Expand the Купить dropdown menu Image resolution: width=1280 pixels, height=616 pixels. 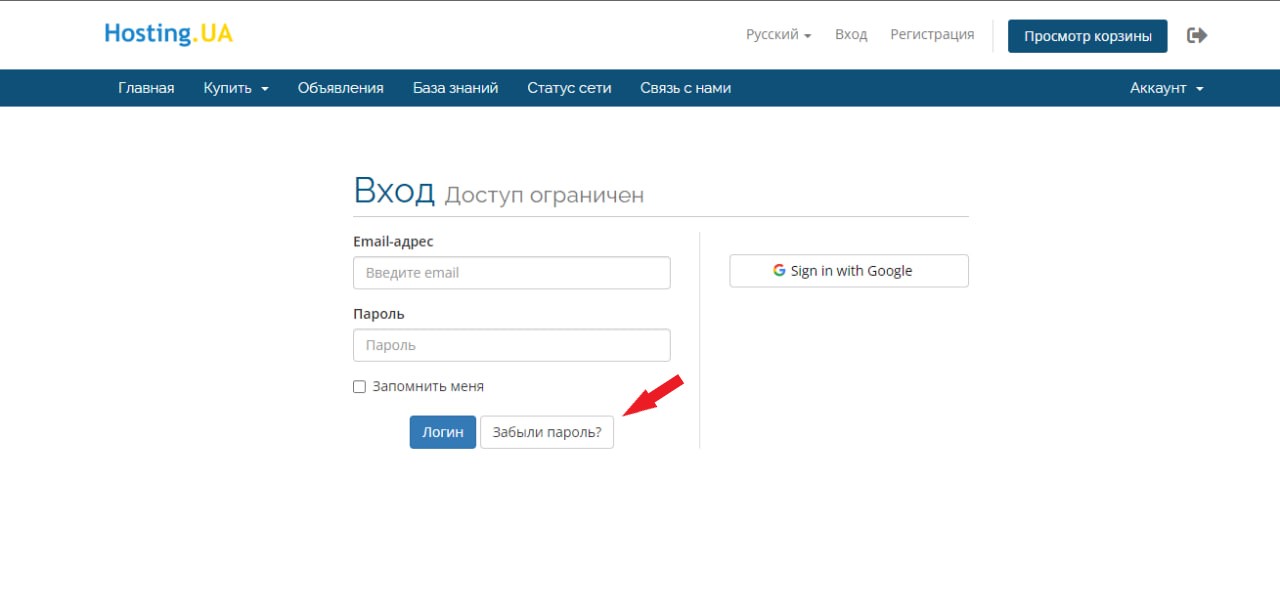point(236,88)
